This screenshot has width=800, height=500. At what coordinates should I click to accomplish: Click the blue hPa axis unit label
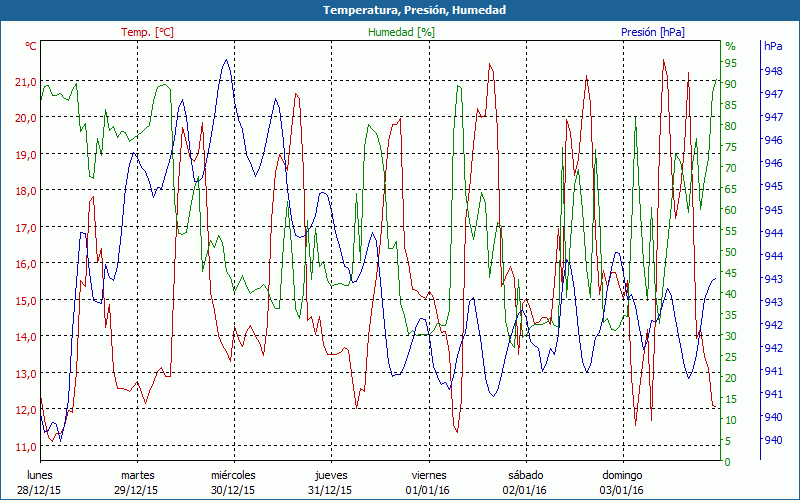(x=773, y=46)
